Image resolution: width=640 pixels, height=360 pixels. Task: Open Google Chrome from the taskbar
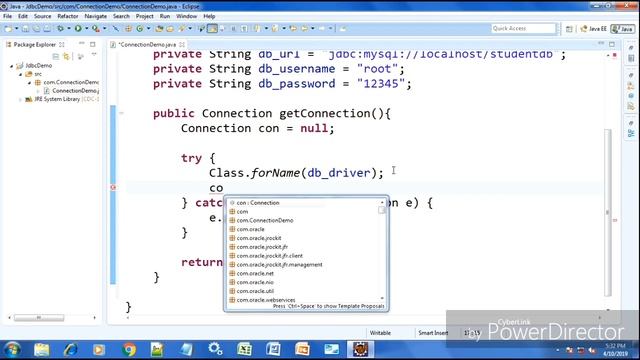pos(129,350)
